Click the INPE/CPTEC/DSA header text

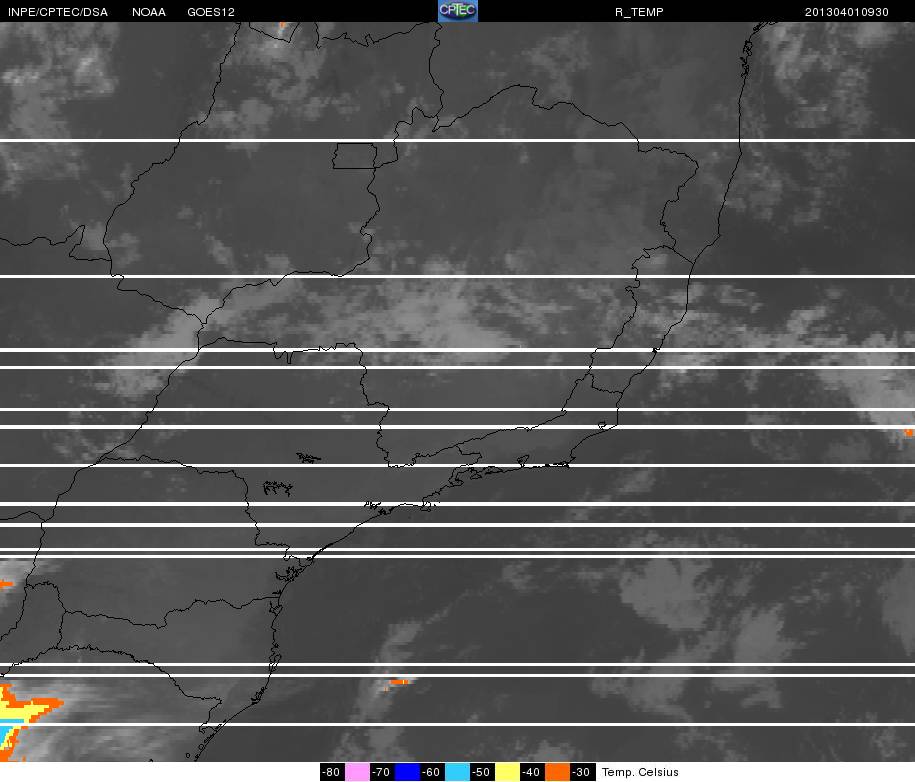58,12
